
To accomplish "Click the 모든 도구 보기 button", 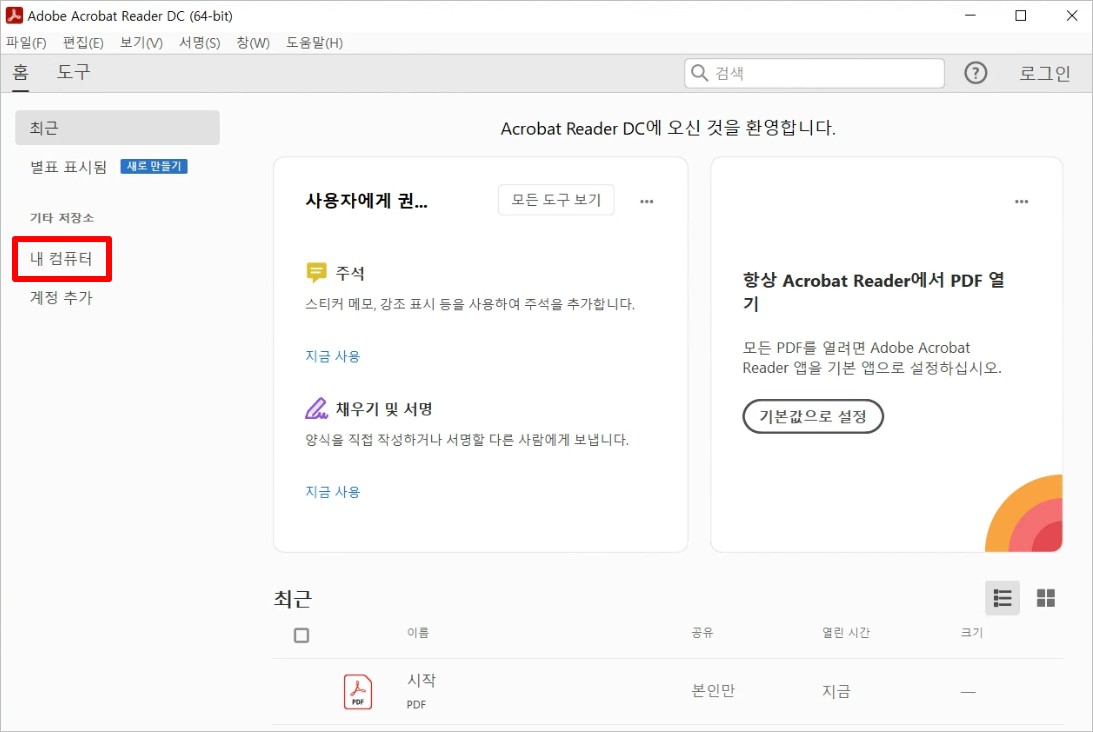I will pos(556,200).
